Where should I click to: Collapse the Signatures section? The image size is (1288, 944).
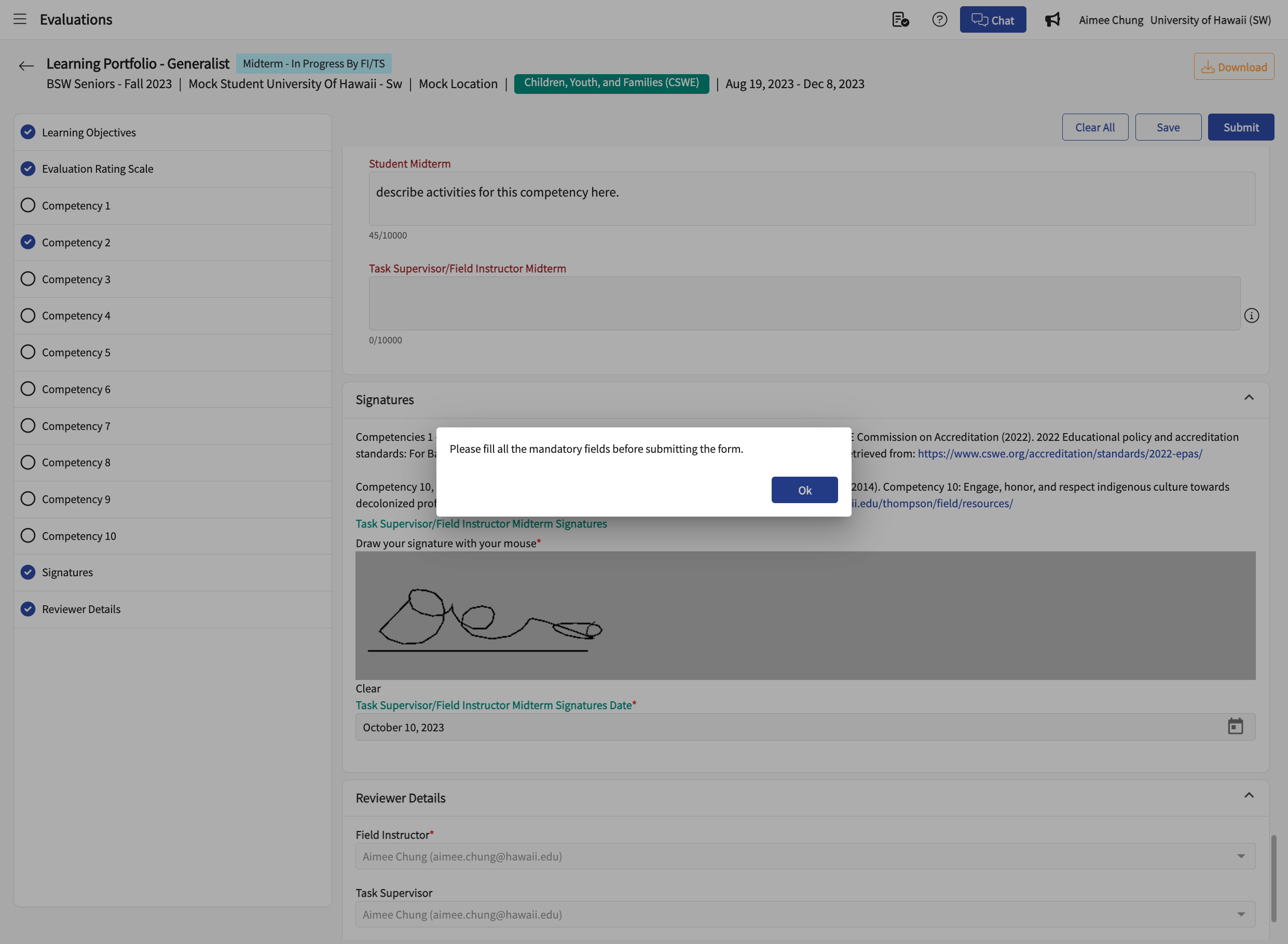point(1249,398)
